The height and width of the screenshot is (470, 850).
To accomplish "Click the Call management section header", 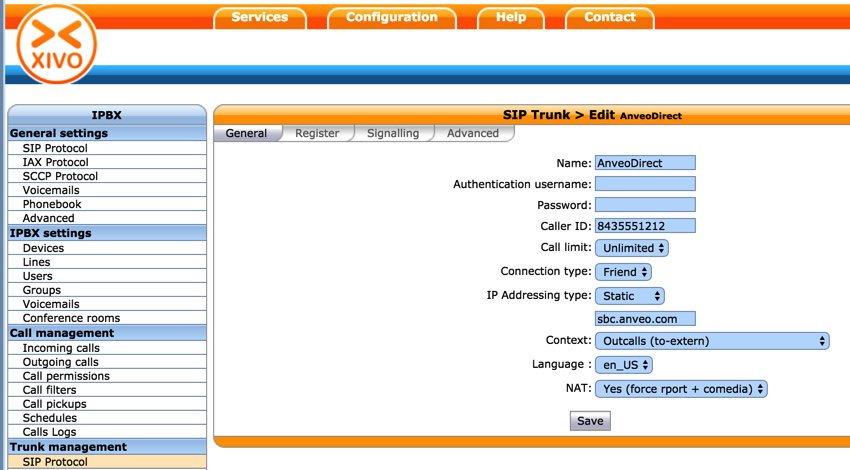I will coord(107,333).
